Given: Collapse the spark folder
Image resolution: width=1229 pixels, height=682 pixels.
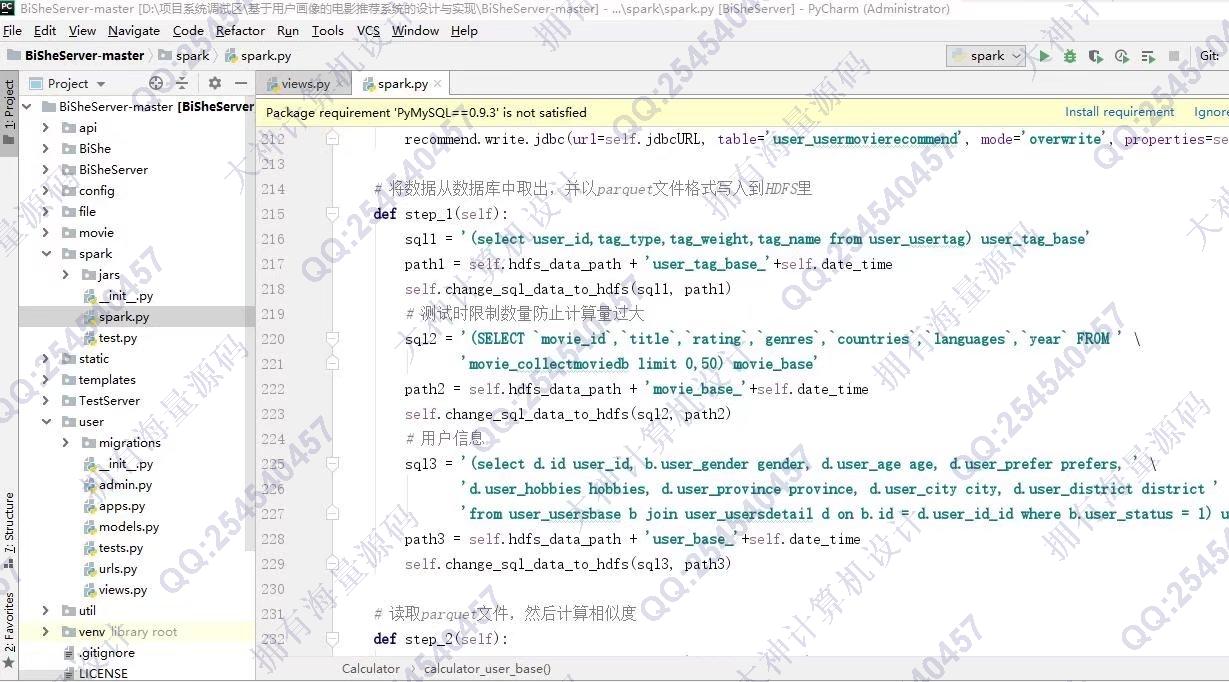Looking at the screenshot, I should [x=46, y=254].
